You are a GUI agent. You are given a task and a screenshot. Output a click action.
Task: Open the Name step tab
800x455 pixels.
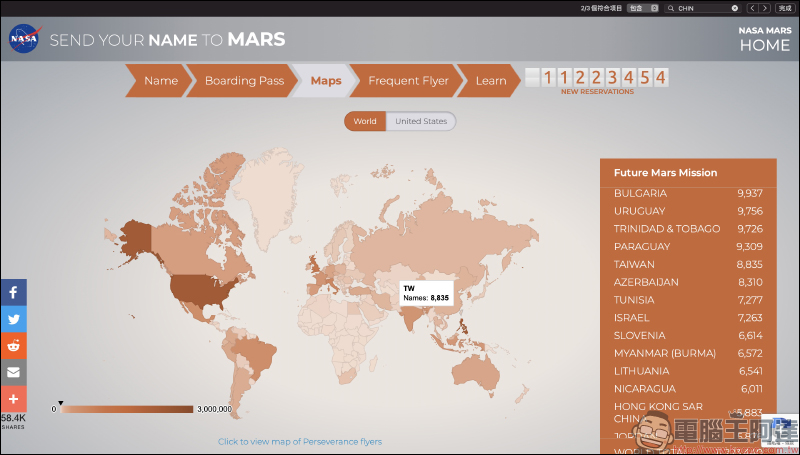pos(159,81)
